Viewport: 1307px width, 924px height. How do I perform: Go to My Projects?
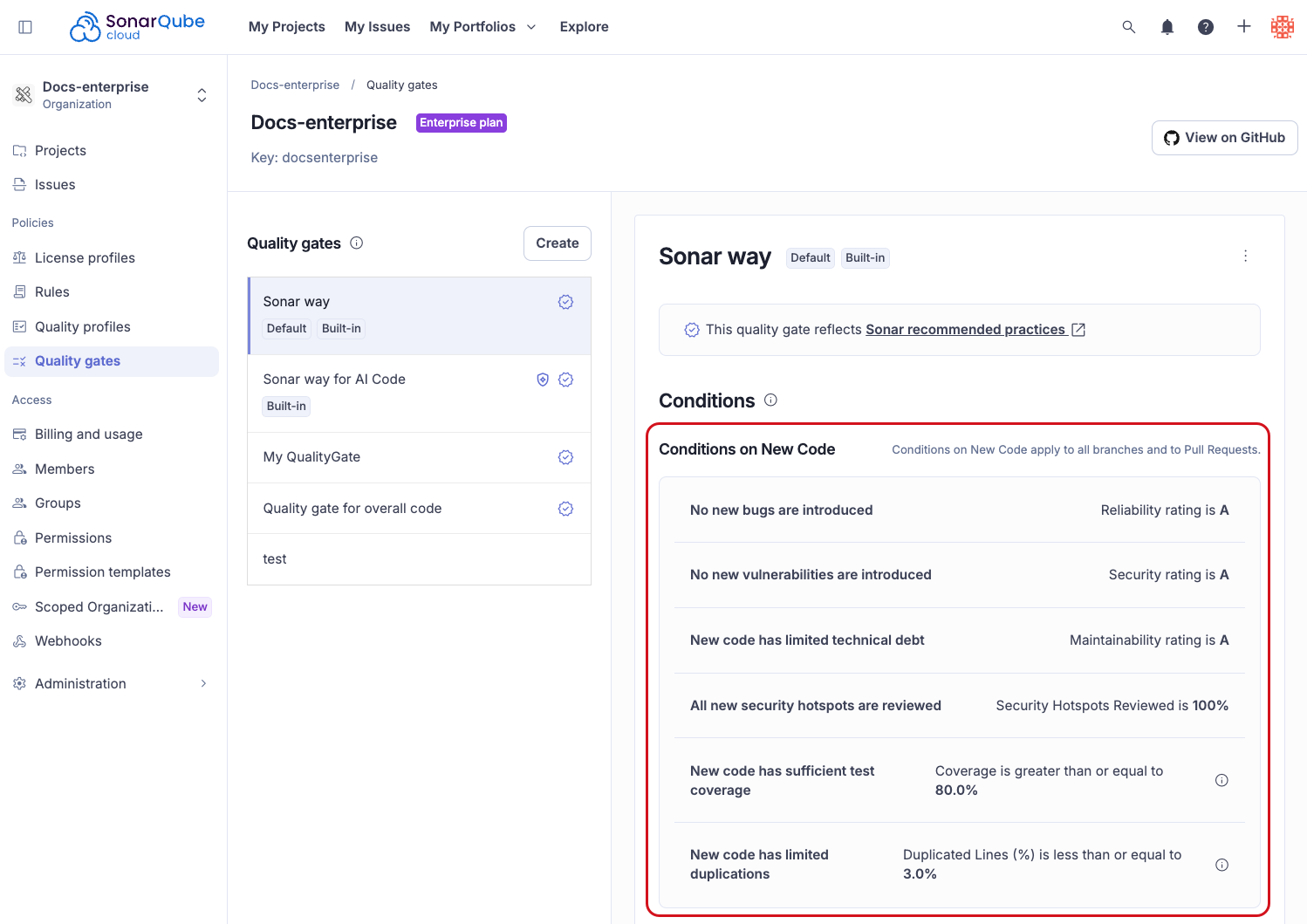pos(287,27)
